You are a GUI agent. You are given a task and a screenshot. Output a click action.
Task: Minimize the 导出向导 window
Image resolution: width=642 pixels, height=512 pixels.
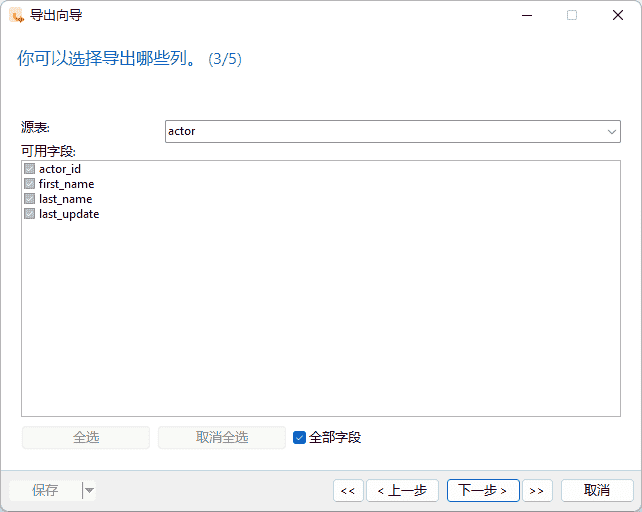[x=527, y=16]
